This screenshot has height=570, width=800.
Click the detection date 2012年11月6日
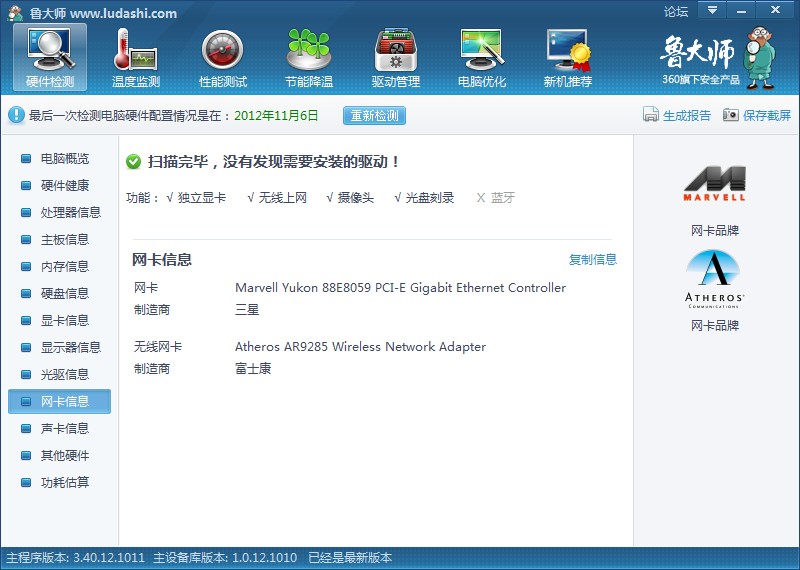(276, 115)
